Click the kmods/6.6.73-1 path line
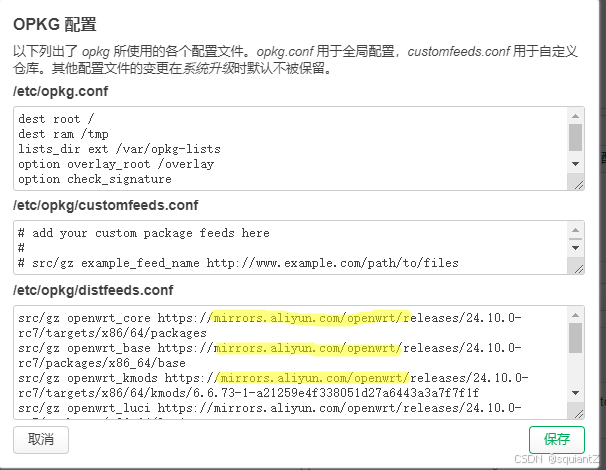The image size is (606, 470). pos(249,393)
